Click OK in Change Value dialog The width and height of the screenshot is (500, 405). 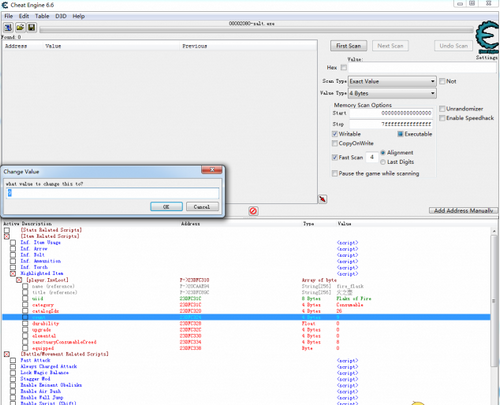(166, 207)
